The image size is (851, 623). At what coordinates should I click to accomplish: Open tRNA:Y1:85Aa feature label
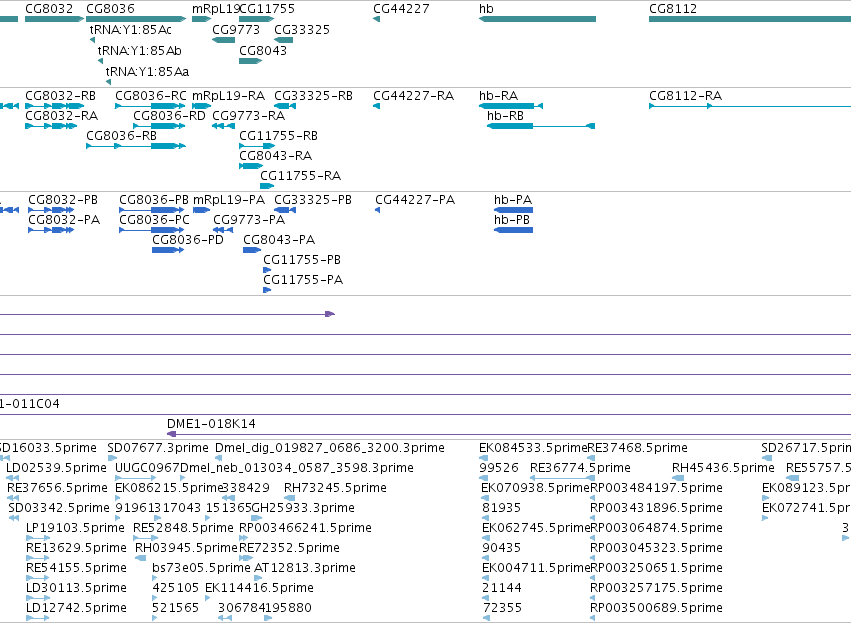(148, 72)
